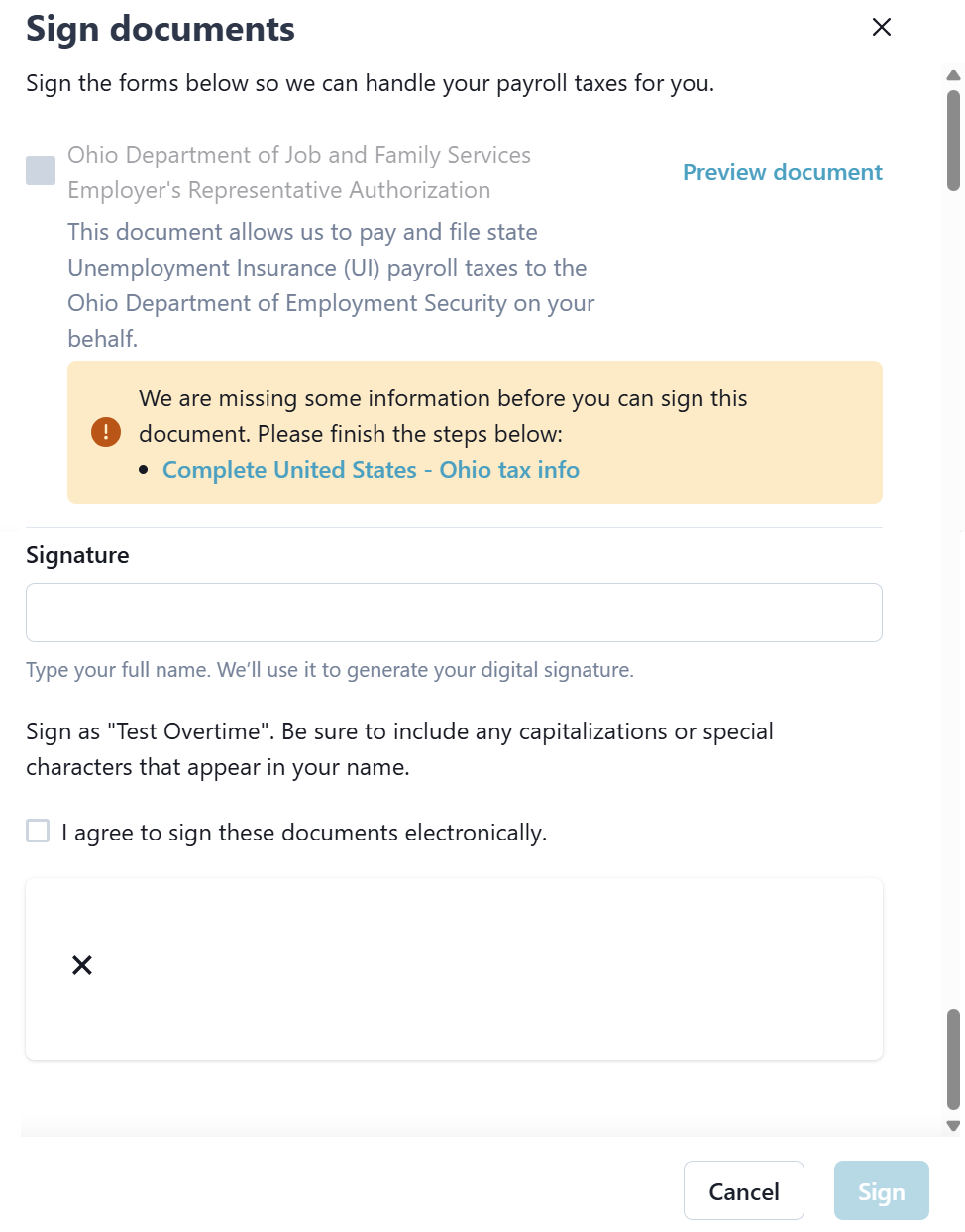Click the Sign as "Test Overtime" instruction text
The width and height of the screenshot is (965, 1232).
399,749
